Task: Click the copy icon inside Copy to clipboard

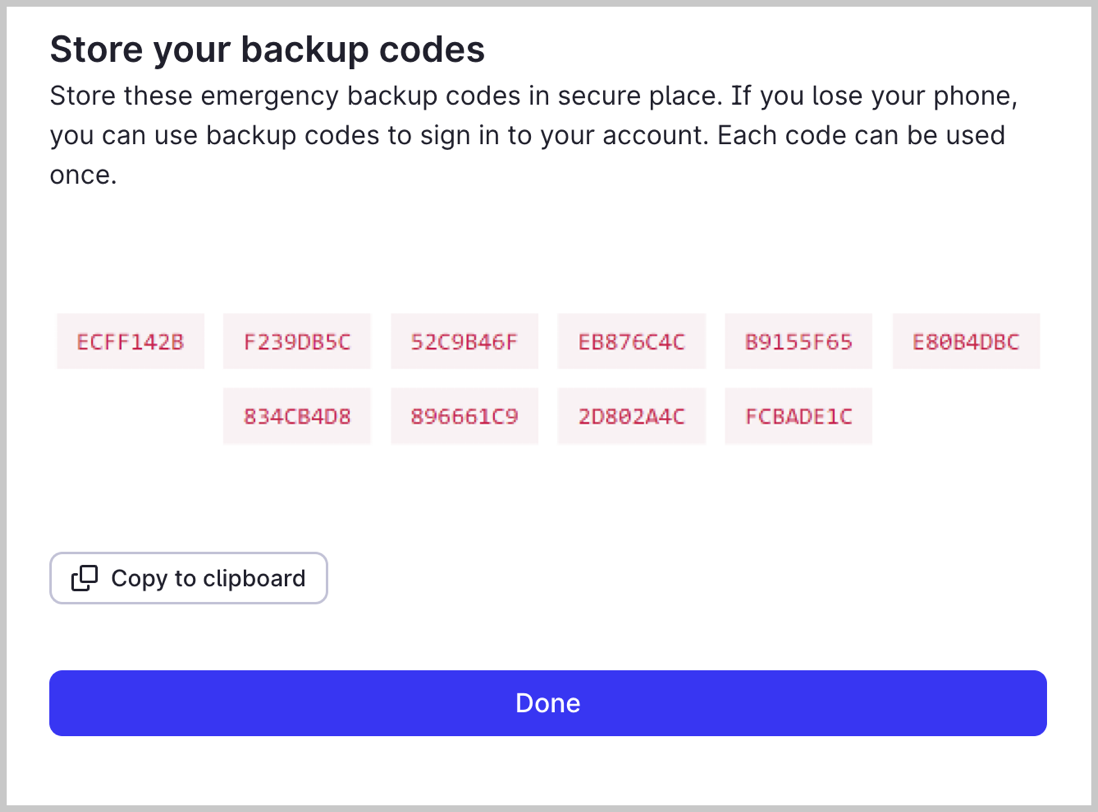Action: tap(85, 578)
